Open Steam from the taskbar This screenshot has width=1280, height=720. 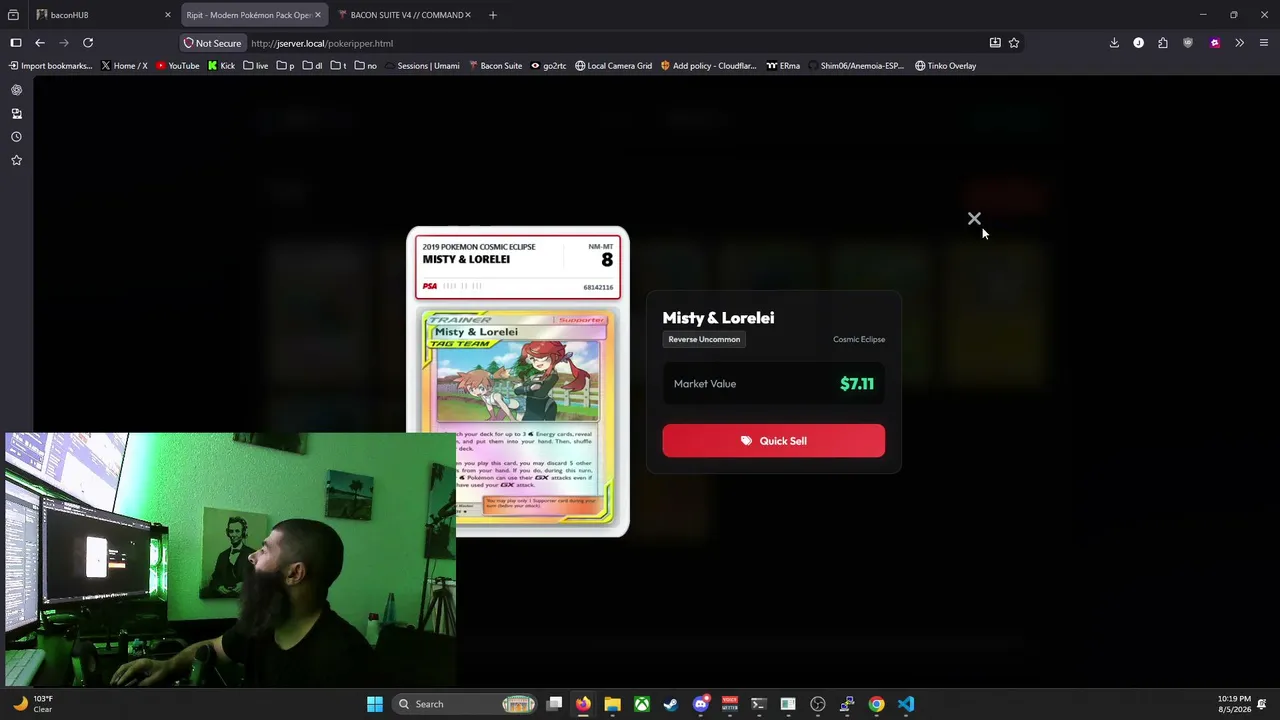671,704
